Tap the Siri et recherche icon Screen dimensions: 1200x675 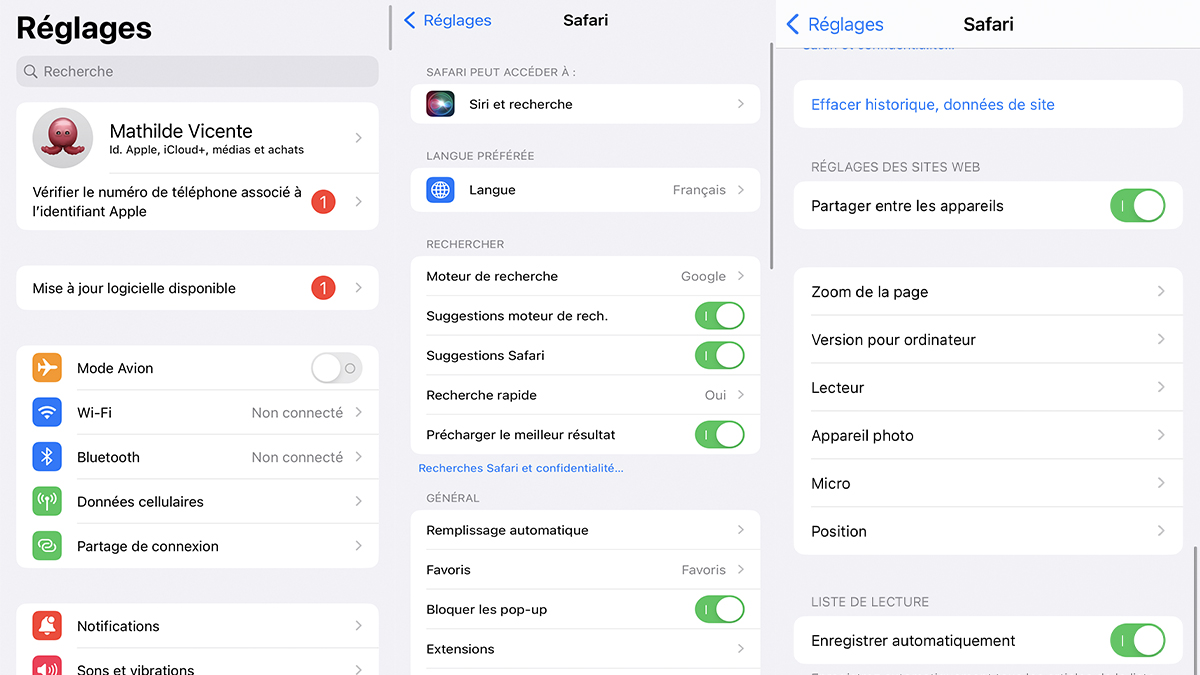pos(440,104)
